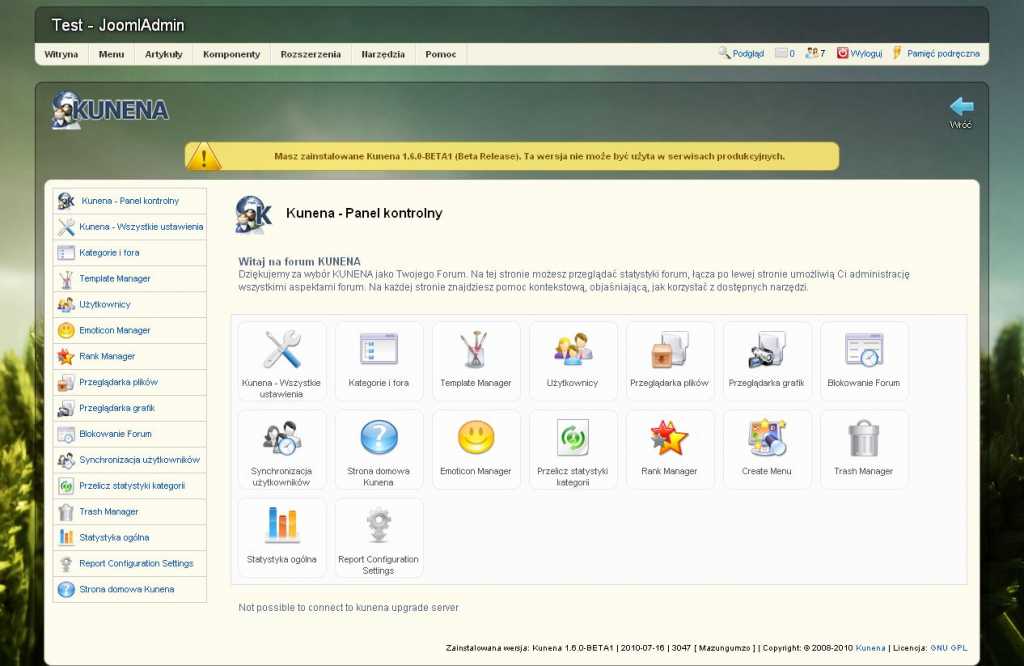Open Emoticon Manager smiley icon in grid

(475, 437)
